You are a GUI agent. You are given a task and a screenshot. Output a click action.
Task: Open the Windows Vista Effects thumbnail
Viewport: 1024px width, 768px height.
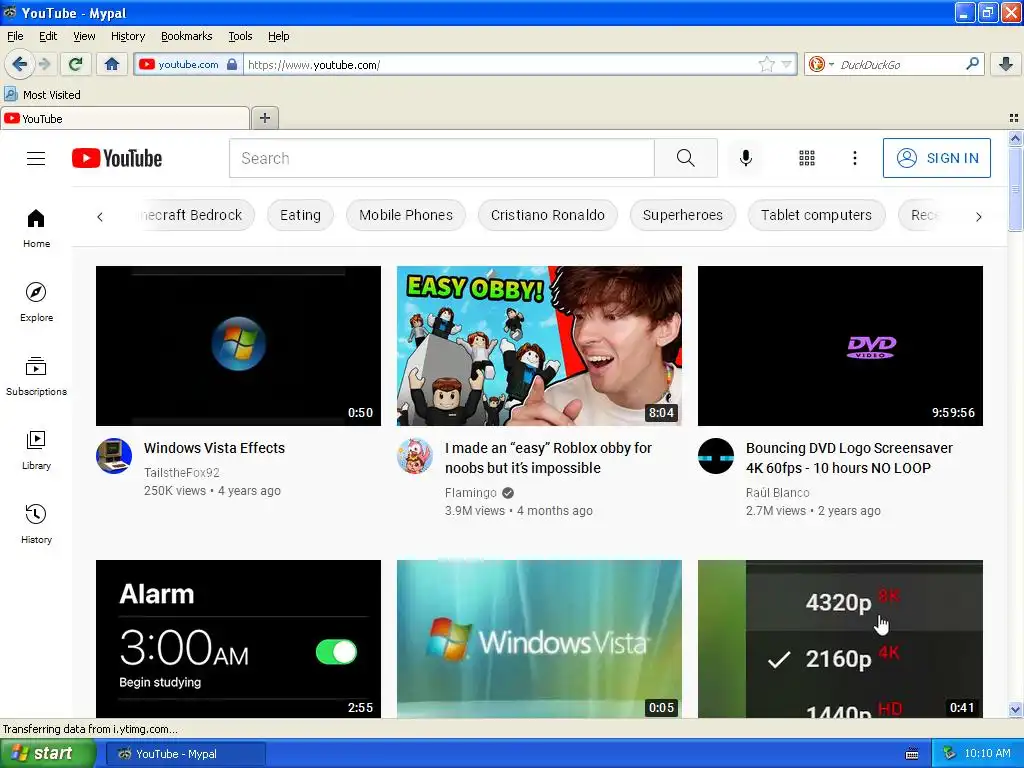[x=238, y=345]
